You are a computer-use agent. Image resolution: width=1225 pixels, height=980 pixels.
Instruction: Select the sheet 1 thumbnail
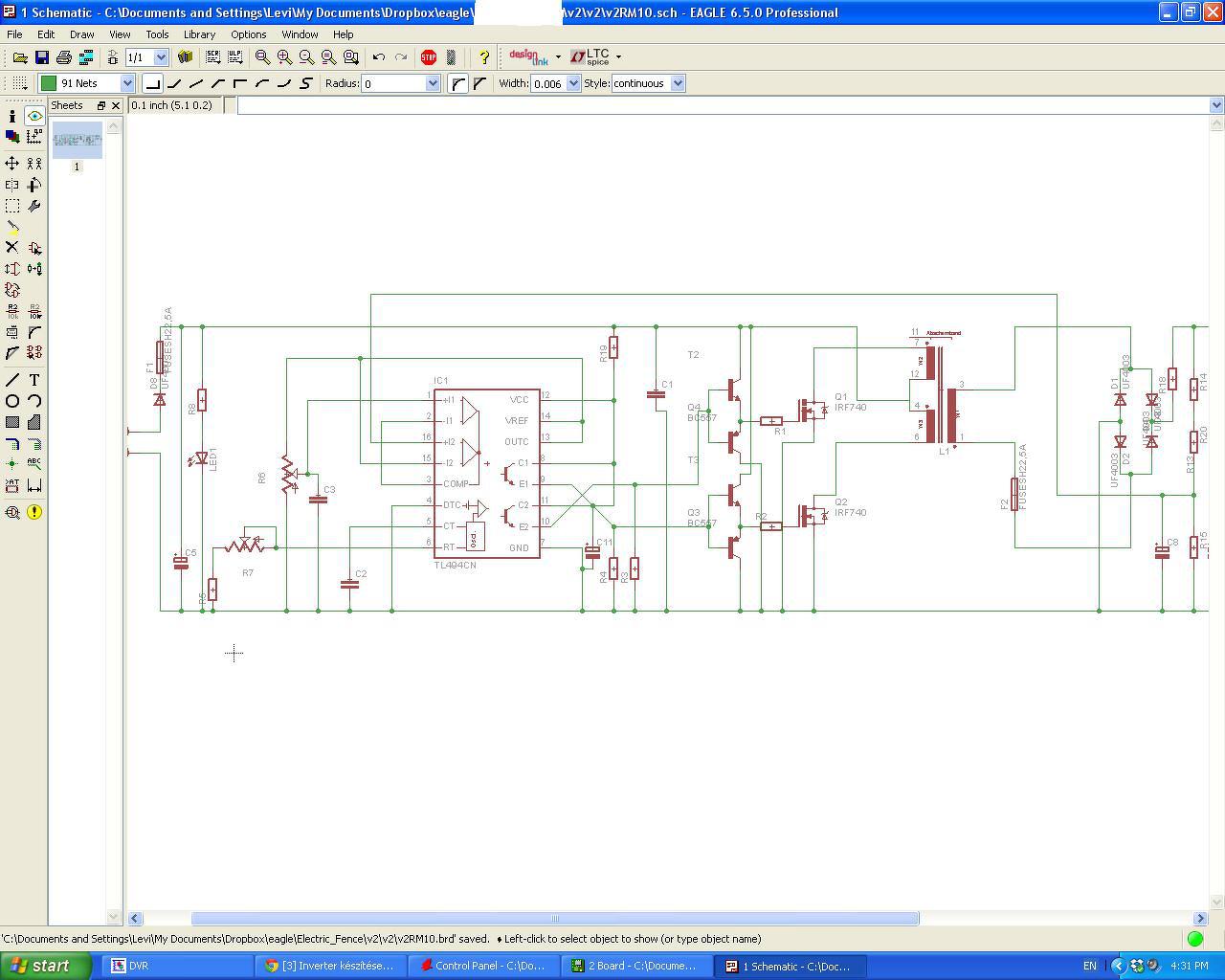(x=78, y=140)
